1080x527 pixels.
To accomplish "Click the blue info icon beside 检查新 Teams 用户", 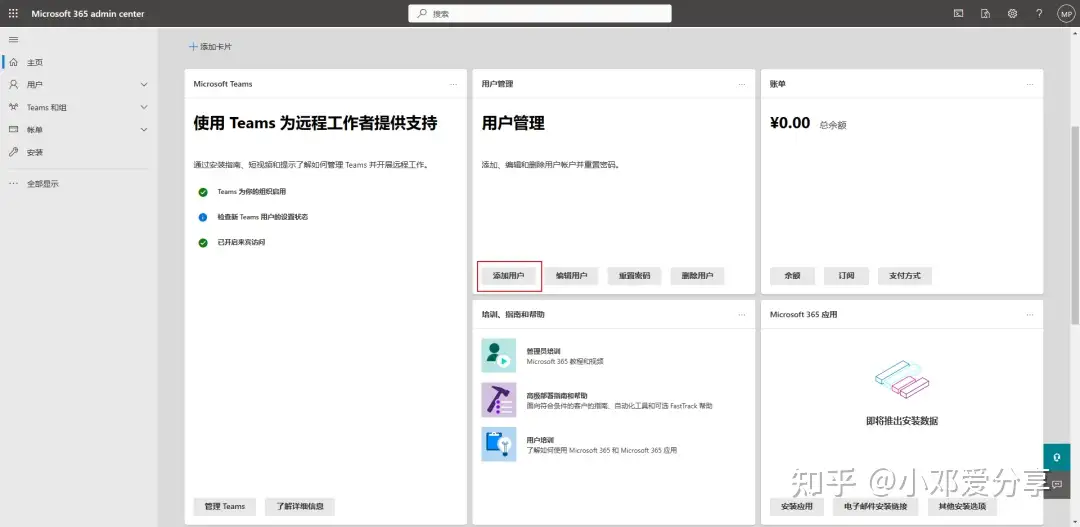I will (203, 217).
